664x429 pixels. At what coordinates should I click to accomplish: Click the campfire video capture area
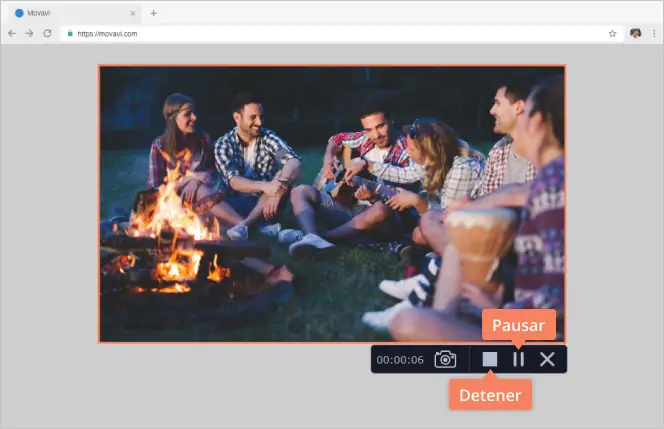(332, 204)
